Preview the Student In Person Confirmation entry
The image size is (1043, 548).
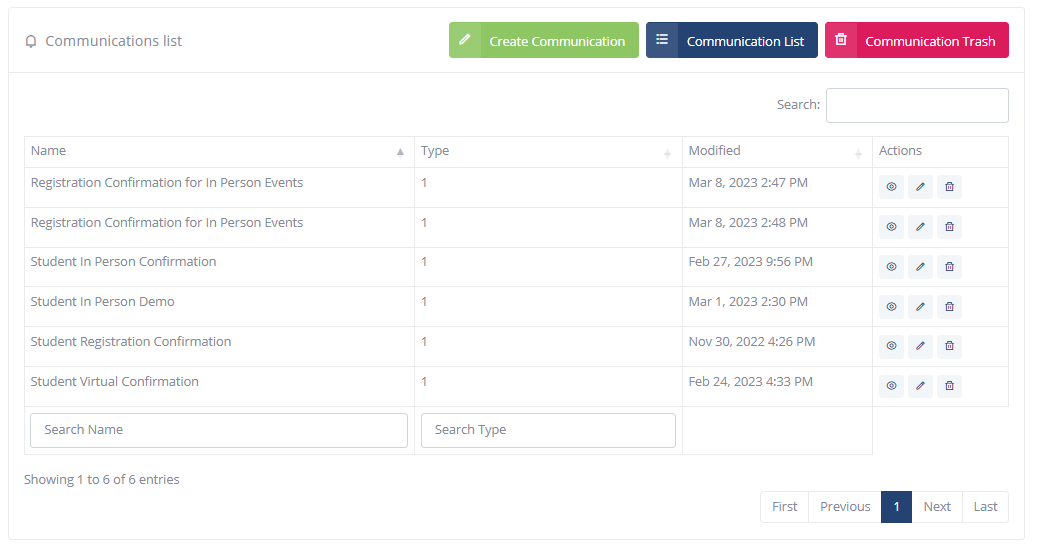[x=891, y=266]
